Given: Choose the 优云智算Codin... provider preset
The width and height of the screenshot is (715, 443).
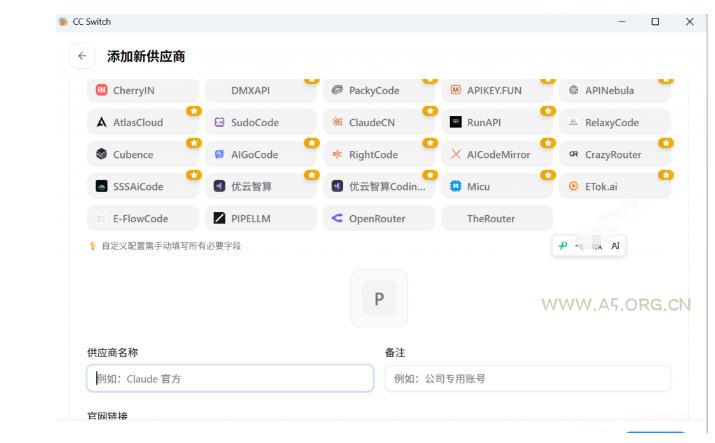Looking at the screenshot, I should [x=379, y=186].
